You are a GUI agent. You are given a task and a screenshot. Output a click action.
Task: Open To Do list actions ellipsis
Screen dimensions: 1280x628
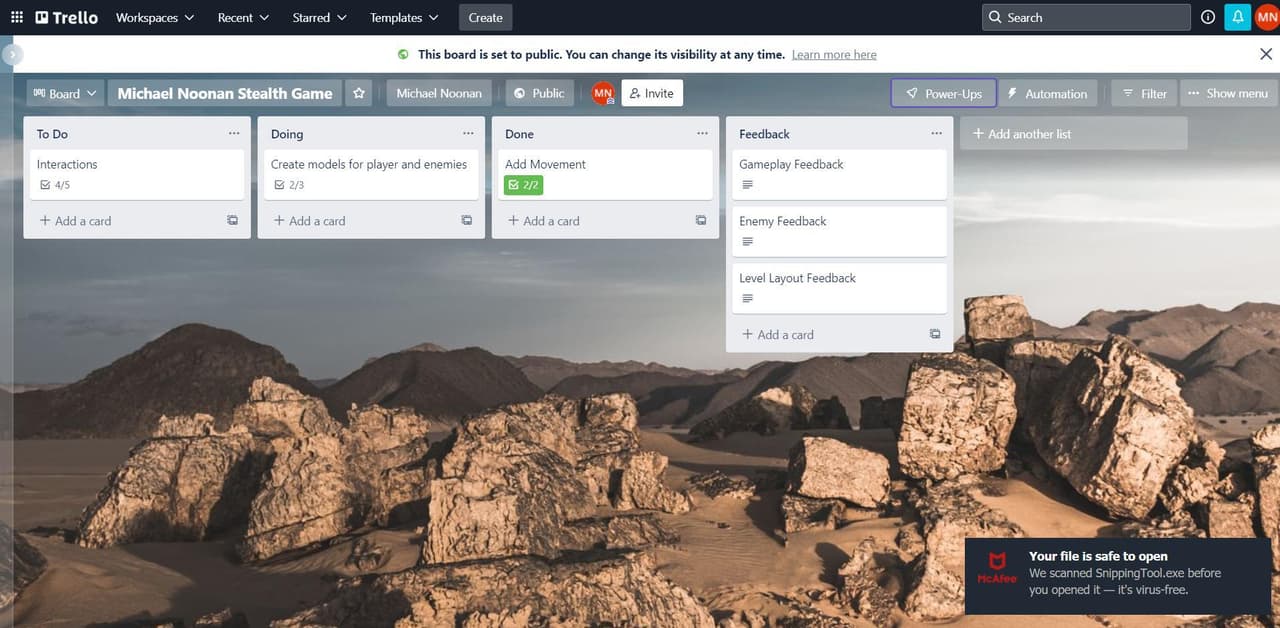point(234,133)
